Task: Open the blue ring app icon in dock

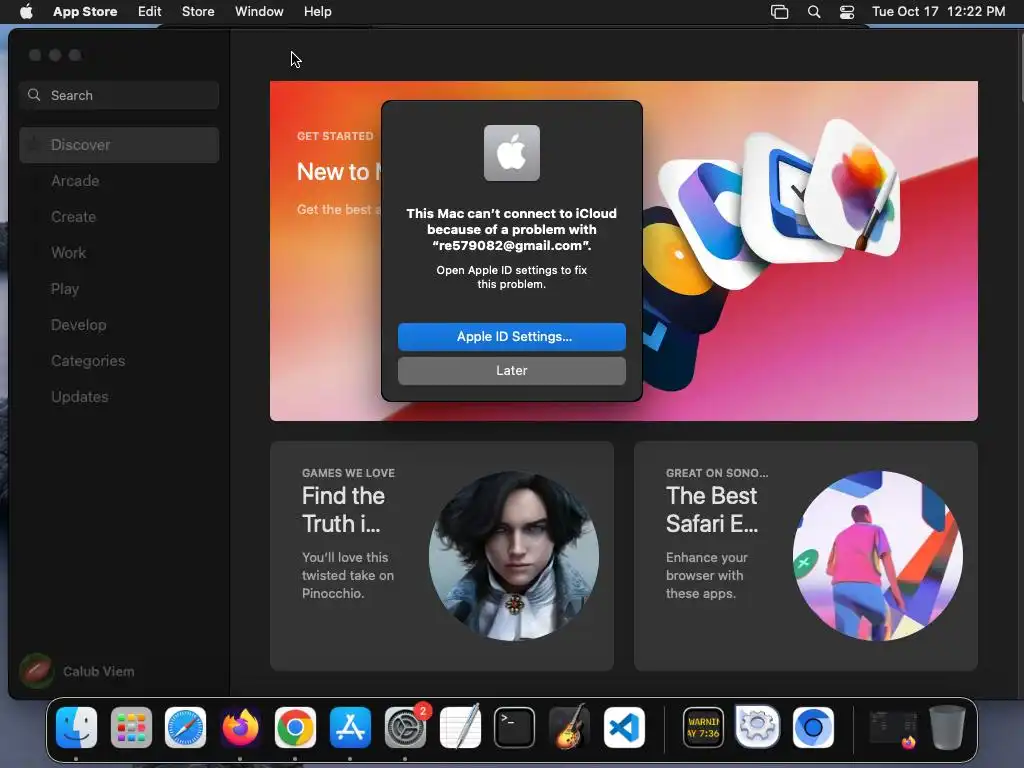Action: pos(813,727)
